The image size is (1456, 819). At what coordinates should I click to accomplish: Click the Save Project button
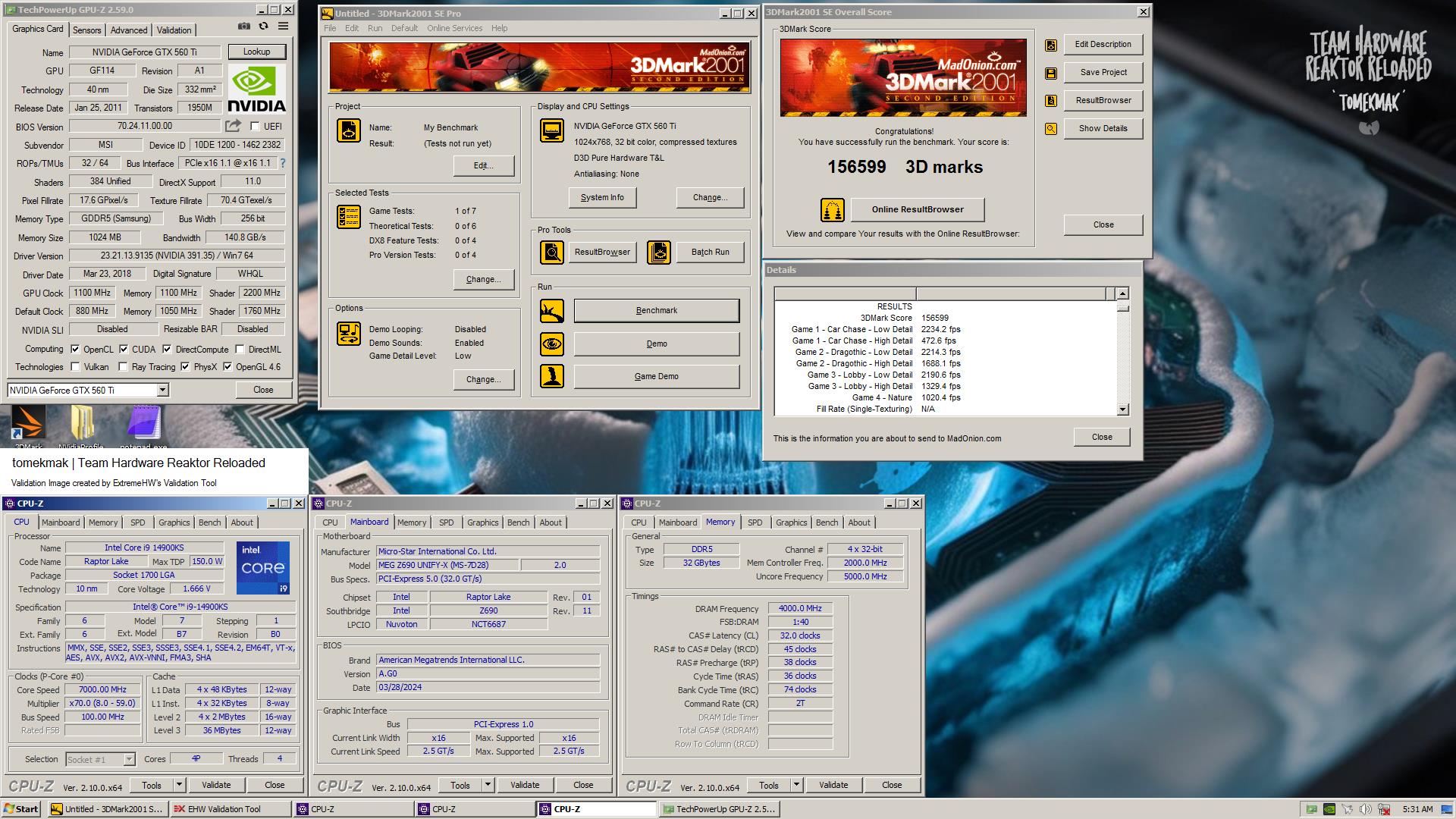[1103, 73]
